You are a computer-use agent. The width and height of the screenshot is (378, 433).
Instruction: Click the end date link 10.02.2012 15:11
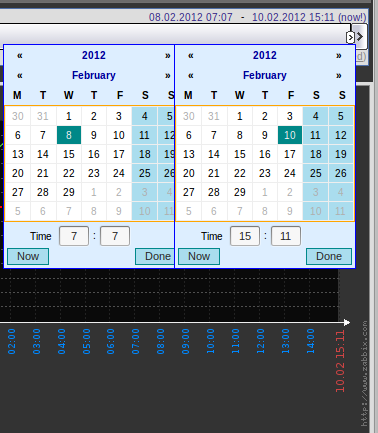click(x=293, y=17)
